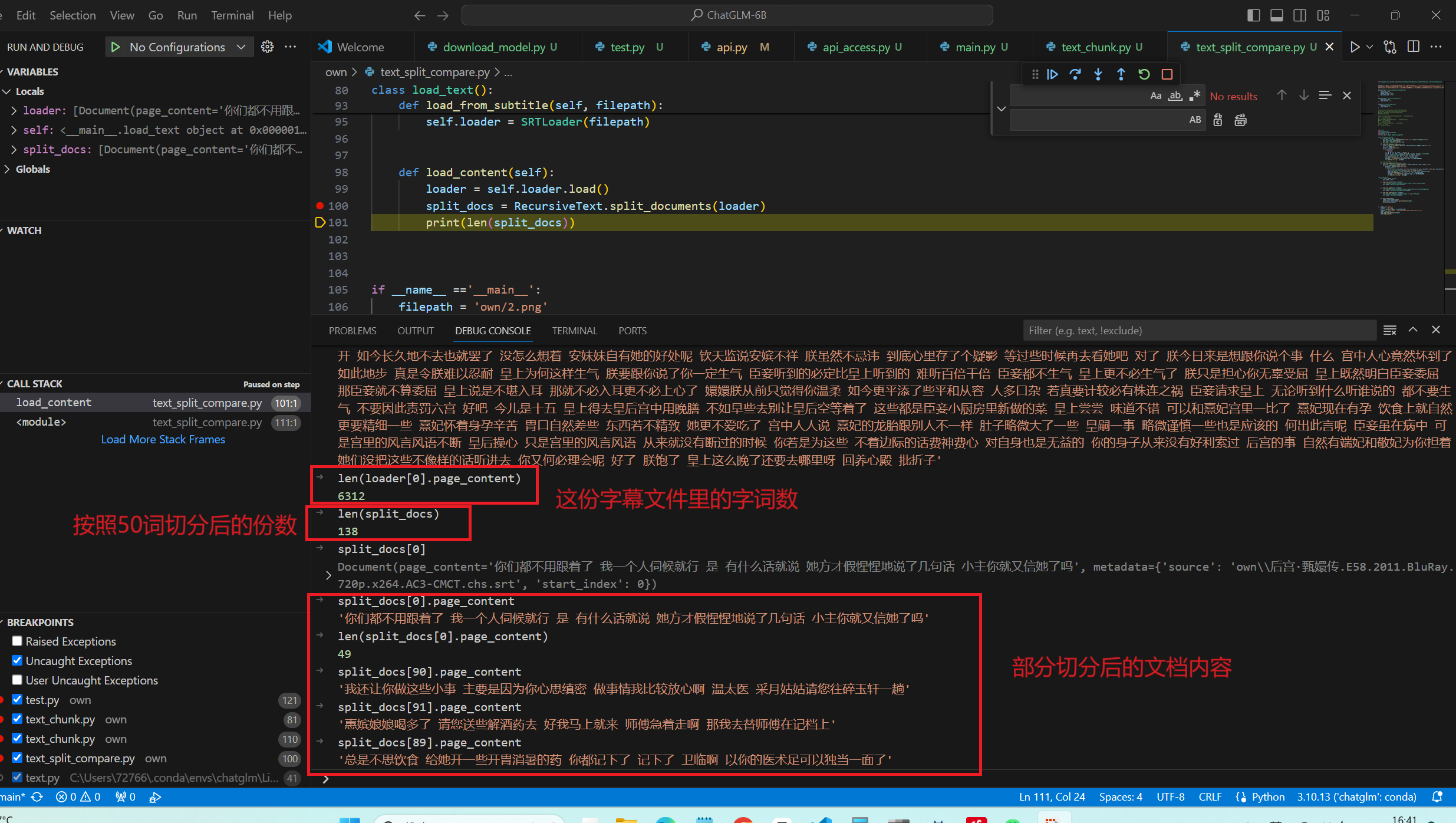Enable Raised Exceptions breakpoint

click(x=17, y=641)
